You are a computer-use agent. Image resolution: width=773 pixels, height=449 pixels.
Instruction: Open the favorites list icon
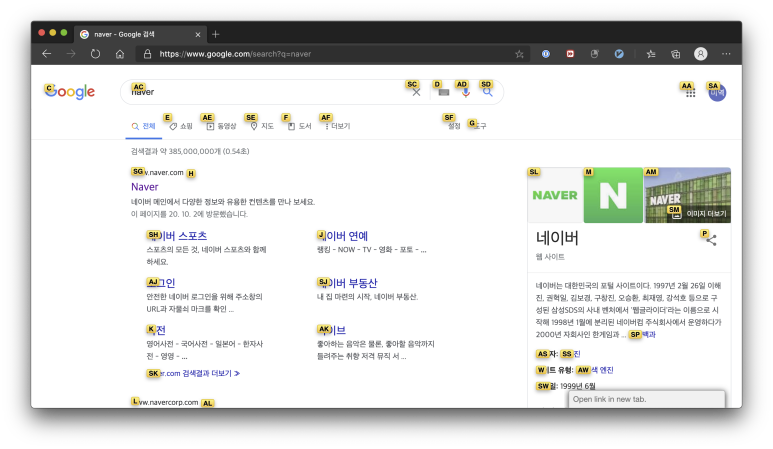(651, 54)
